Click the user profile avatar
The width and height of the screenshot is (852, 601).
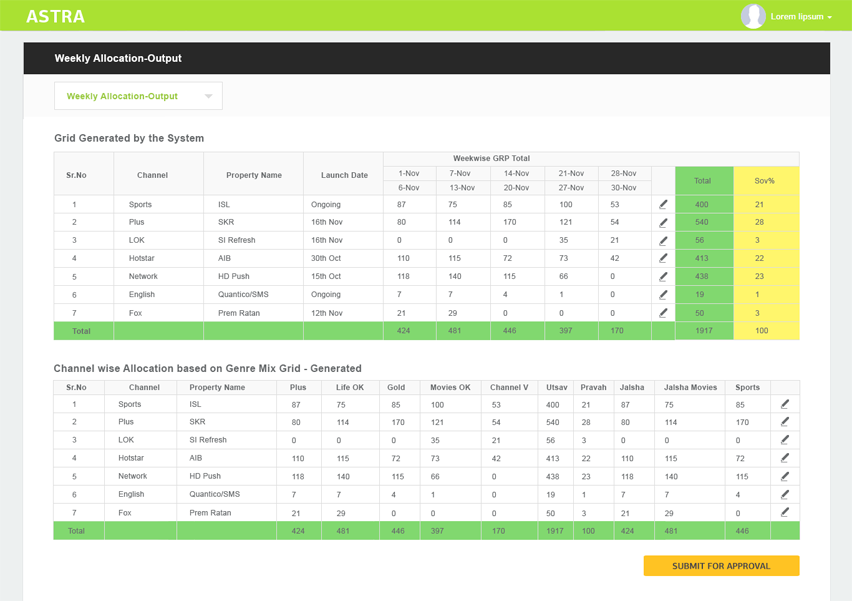click(753, 16)
